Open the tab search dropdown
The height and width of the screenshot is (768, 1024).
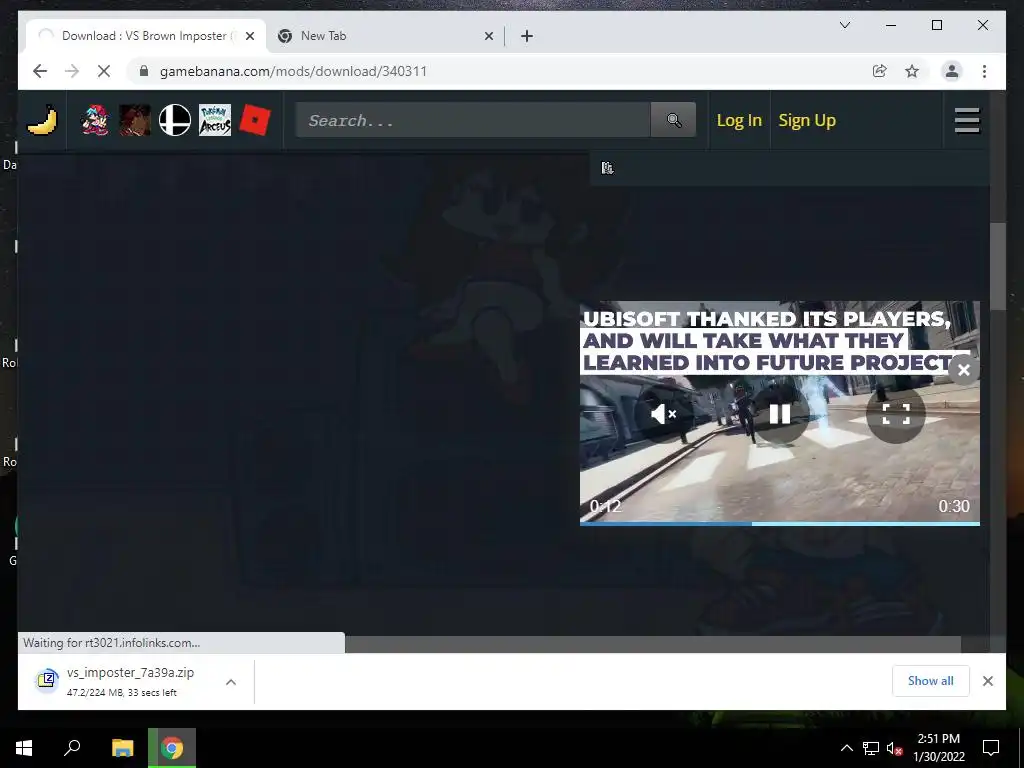(x=844, y=25)
